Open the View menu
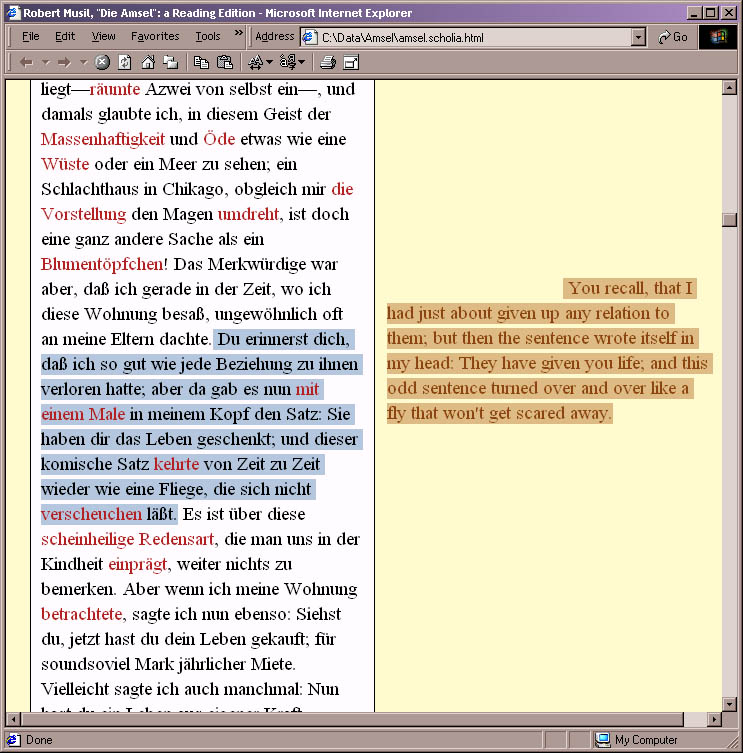Viewport: 743px width, 753px height. click(x=103, y=36)
